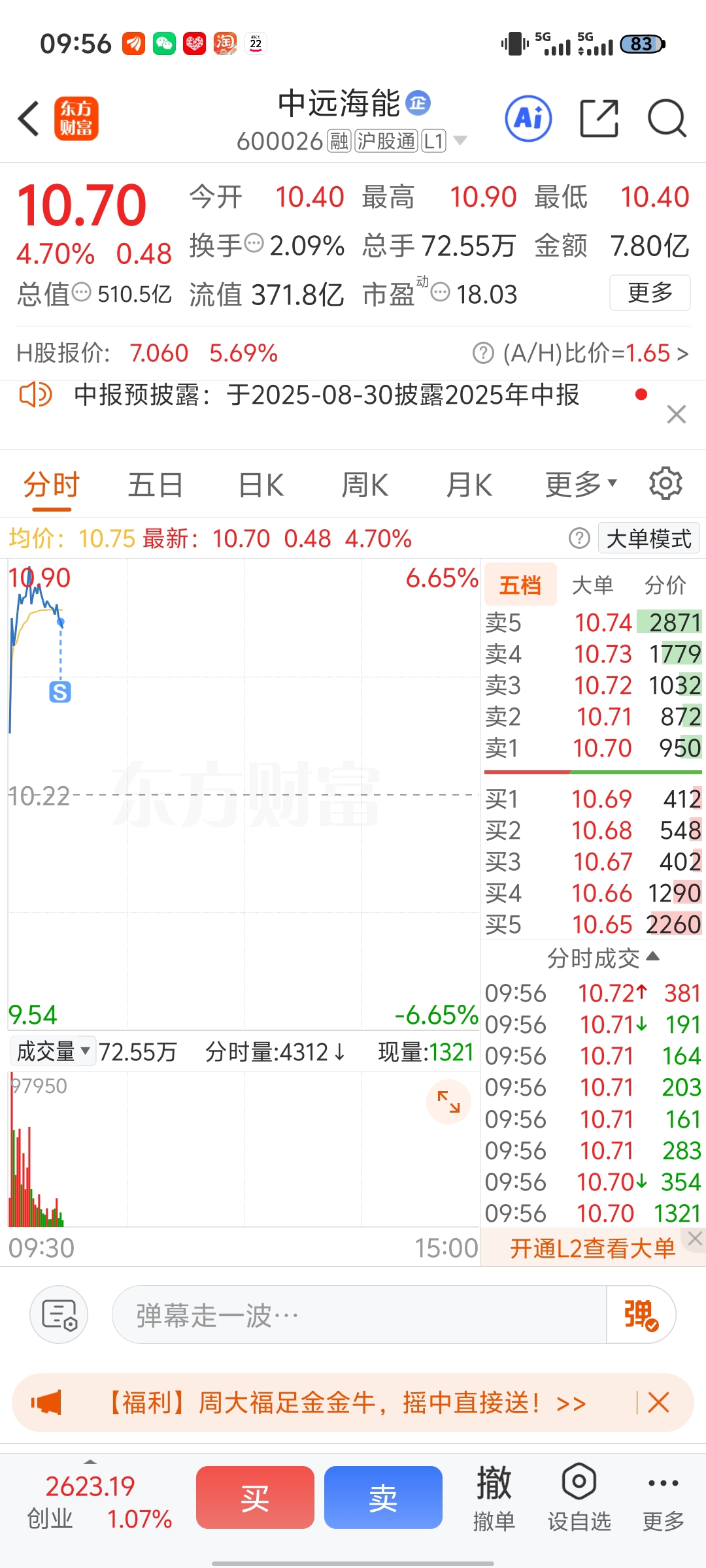The height and width of the screenshot is (1568, 706).
Task: Tap the 弹 barrage toggle icon
Action: [641, 1315]
